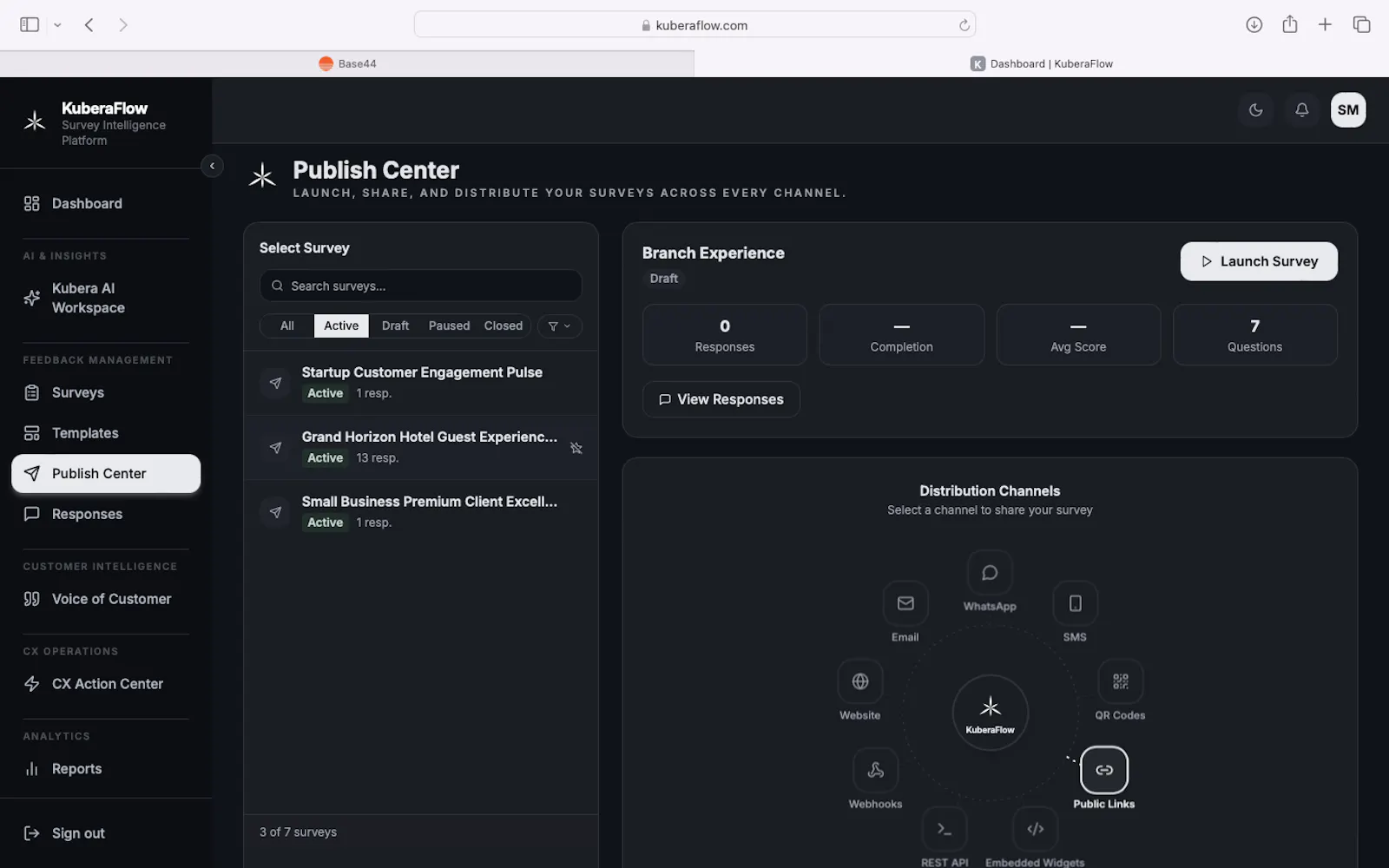This screenshot has width=1389, height=868.
Task: Open a new Safari tab
Action: click(x=1325, y=25)
